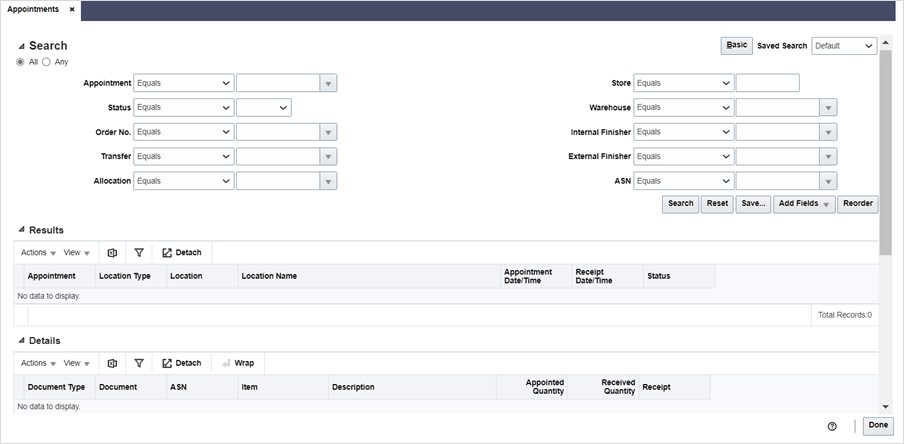Sort by Received Quantity column header

[603, 387]
